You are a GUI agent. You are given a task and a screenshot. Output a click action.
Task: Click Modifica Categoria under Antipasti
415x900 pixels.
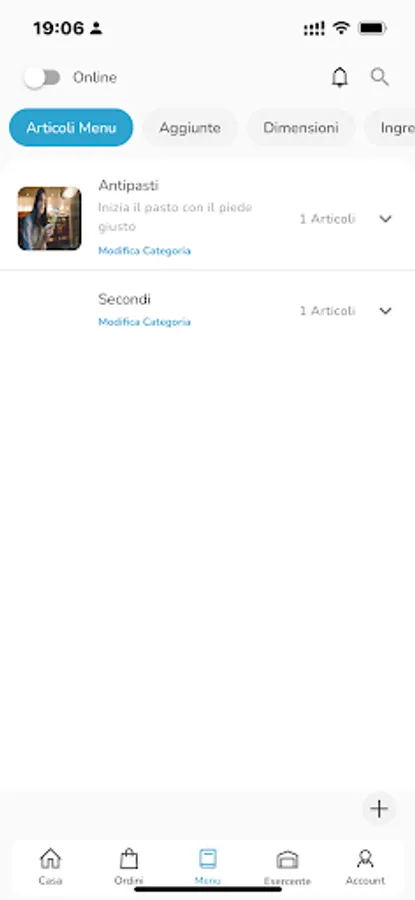pos(144,251)
